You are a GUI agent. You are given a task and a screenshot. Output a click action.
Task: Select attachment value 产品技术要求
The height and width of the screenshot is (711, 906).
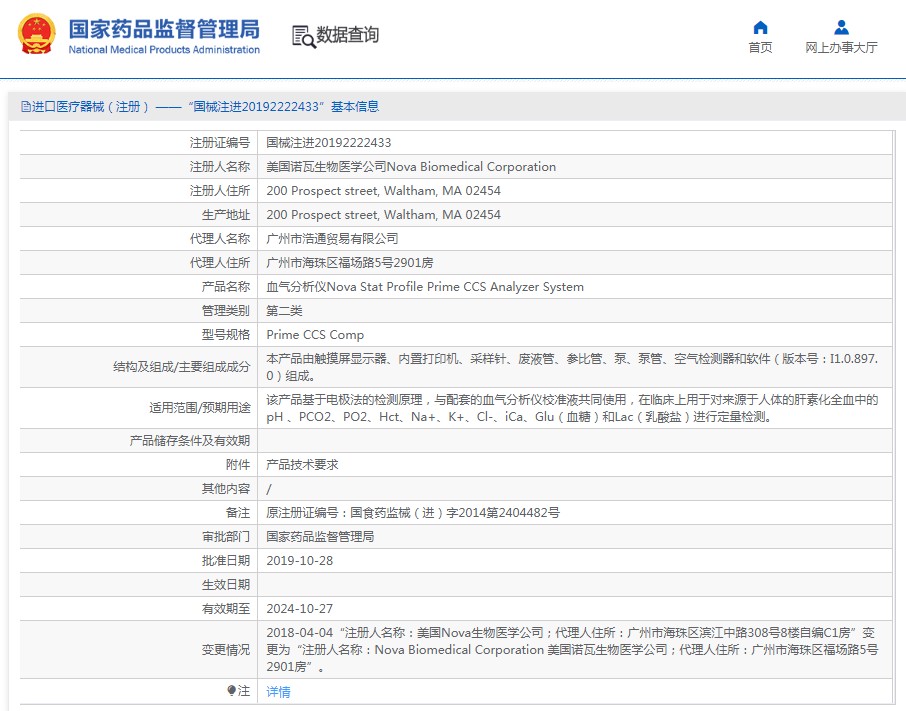[302, 465]
